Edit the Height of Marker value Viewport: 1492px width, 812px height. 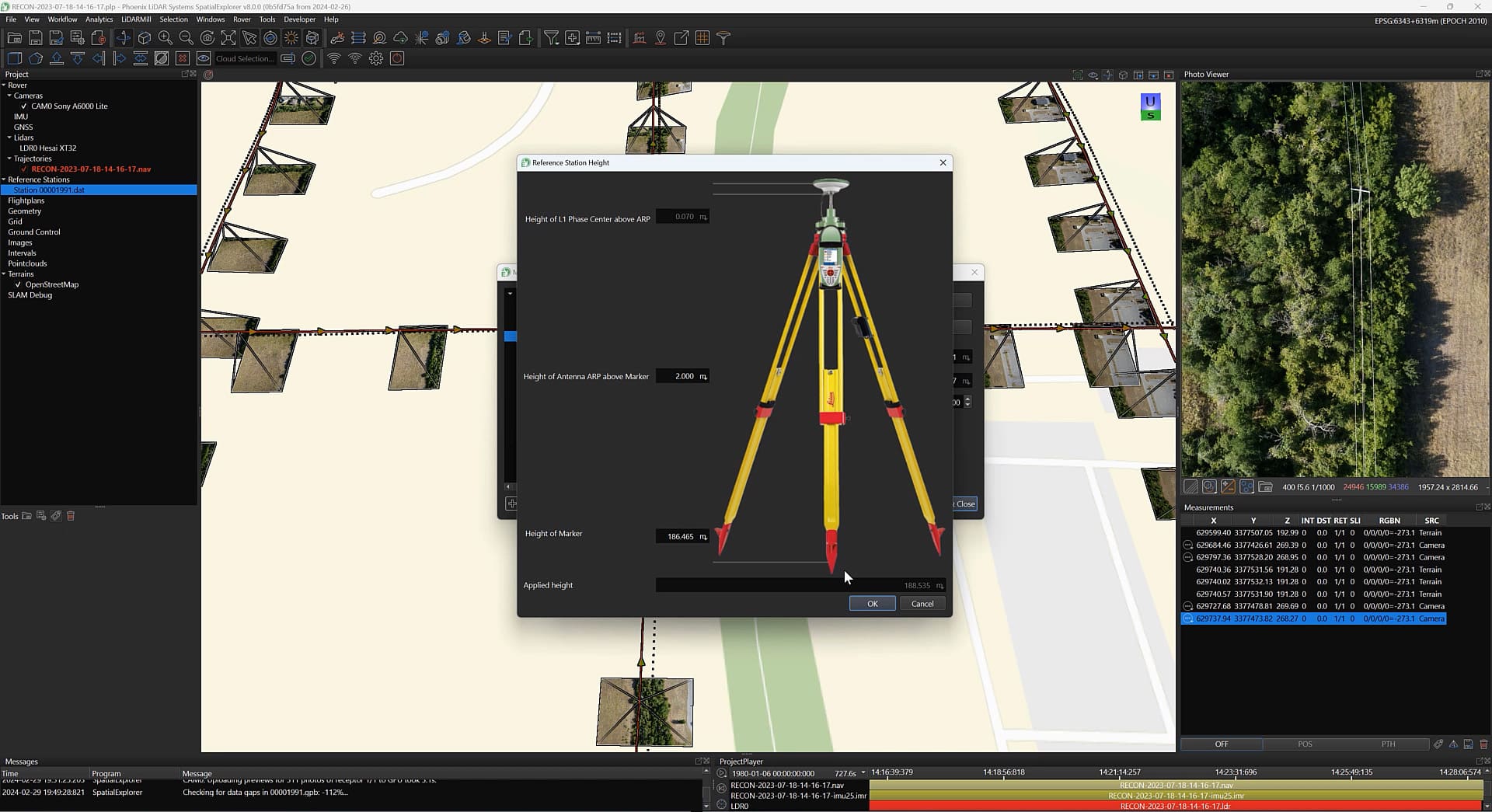coord(680,536)
